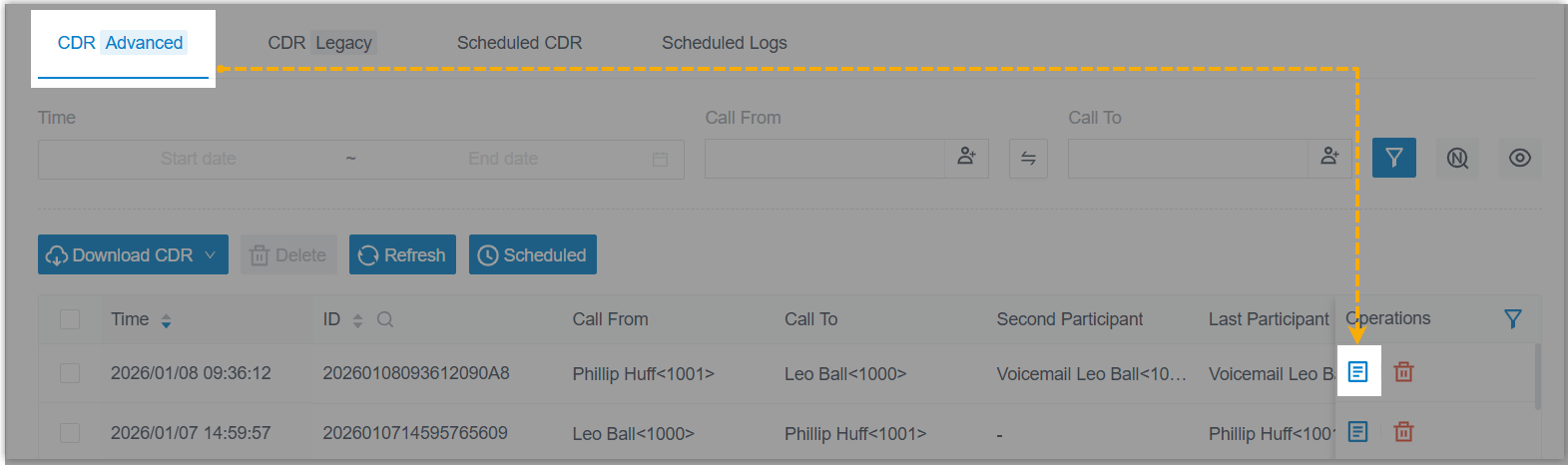Select the 2026/01/08 09:36:12 row checkbox
The image size is (1568, 465).
tap(70, 373)
